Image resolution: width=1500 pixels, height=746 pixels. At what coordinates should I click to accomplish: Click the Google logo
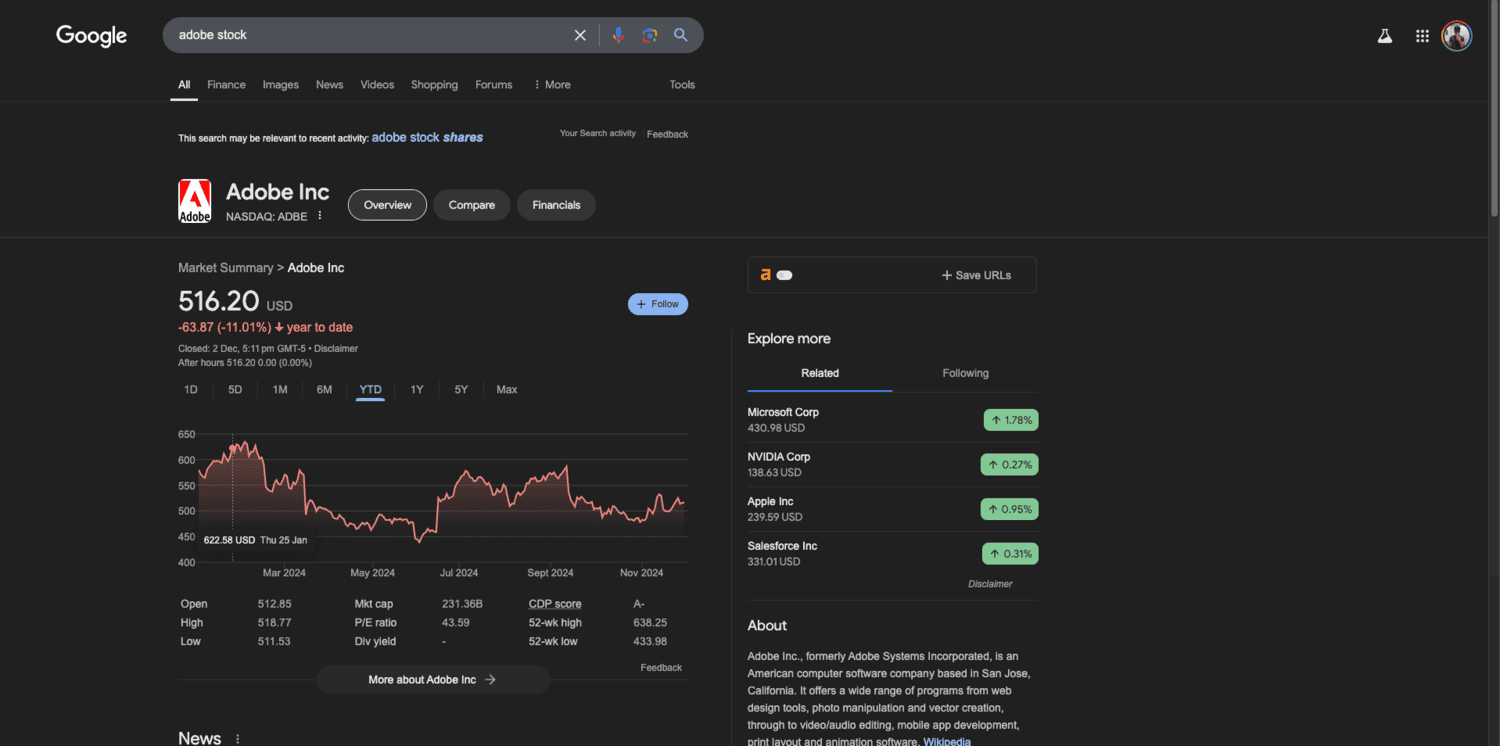point(92,36)
